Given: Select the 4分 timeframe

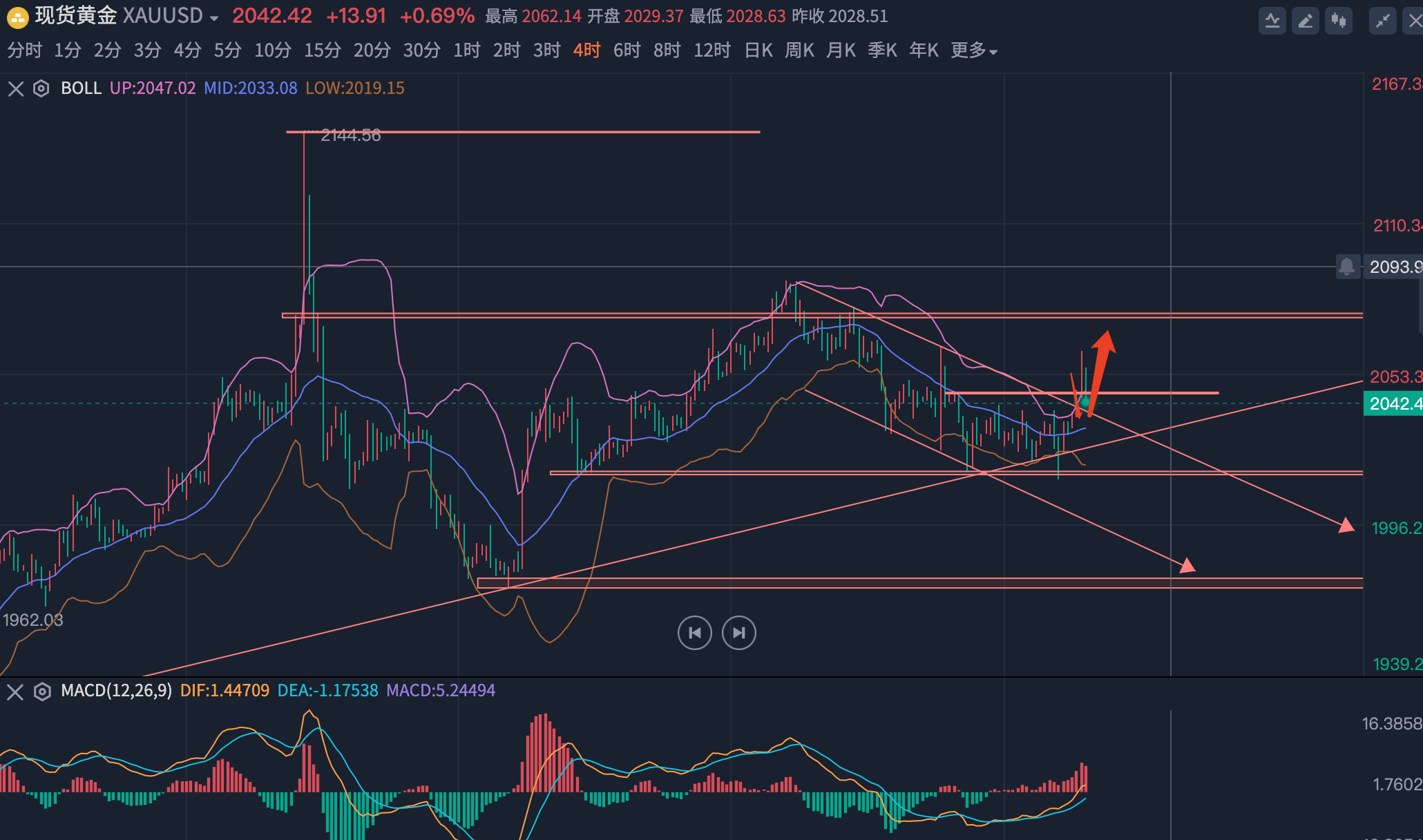Looking at the screenshot, I should click(x=188, y=50).
